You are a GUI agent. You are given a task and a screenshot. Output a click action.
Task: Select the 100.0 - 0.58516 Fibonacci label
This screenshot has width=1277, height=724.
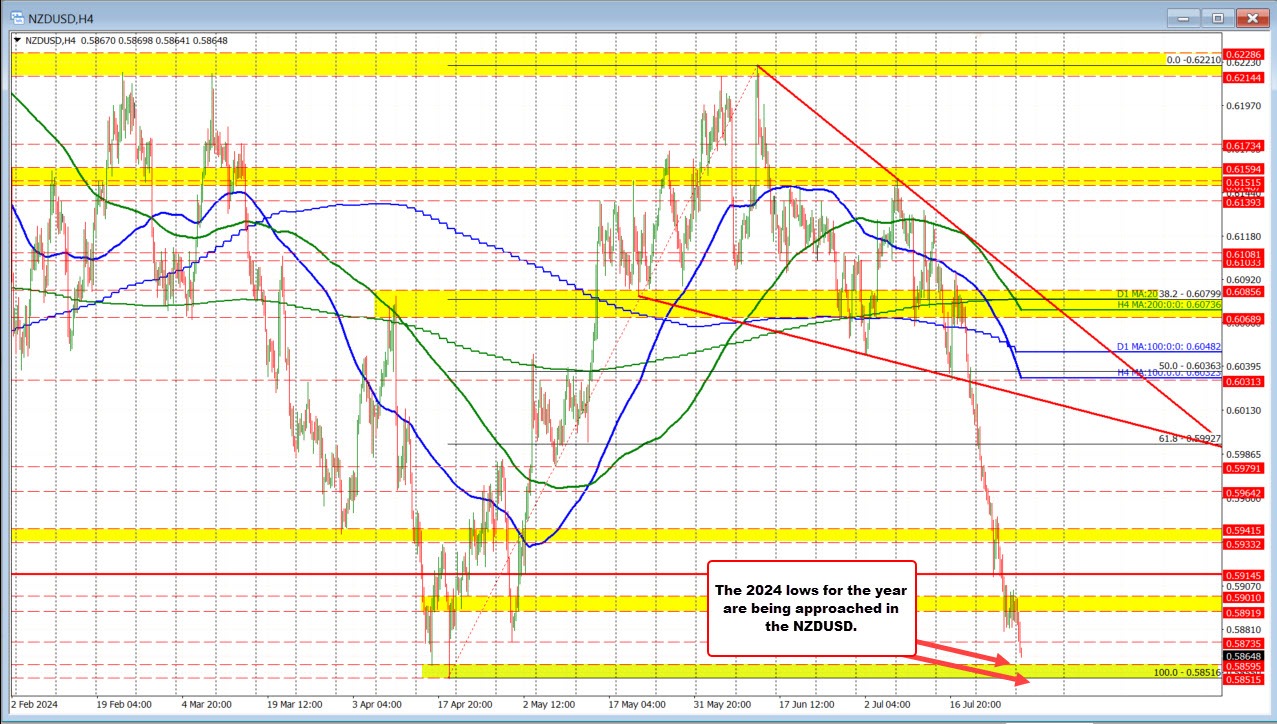1185,673
